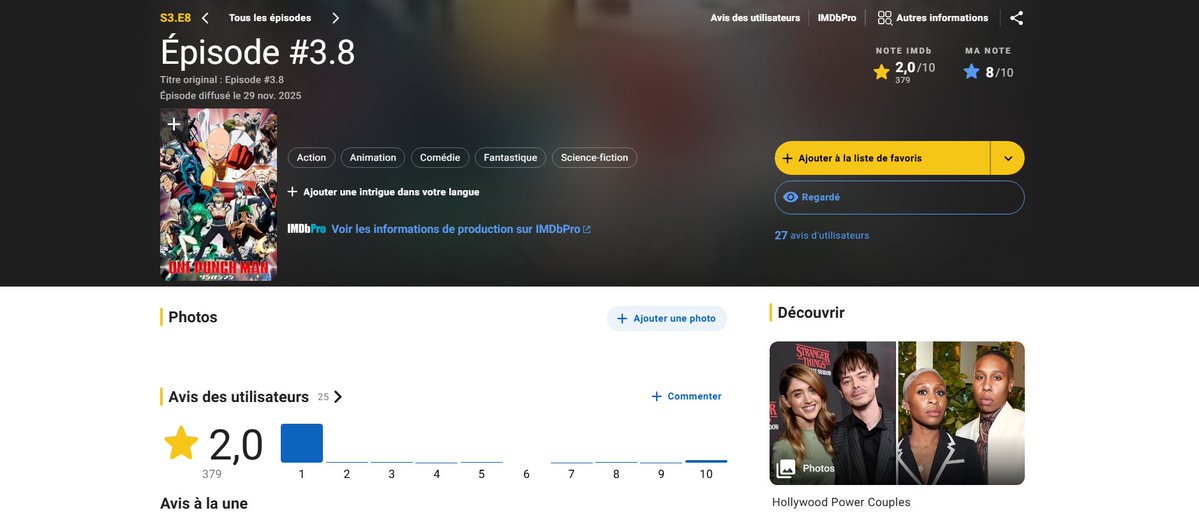Open Autres informations menu
Viewport: 1199px width, 515px height.
933,18
